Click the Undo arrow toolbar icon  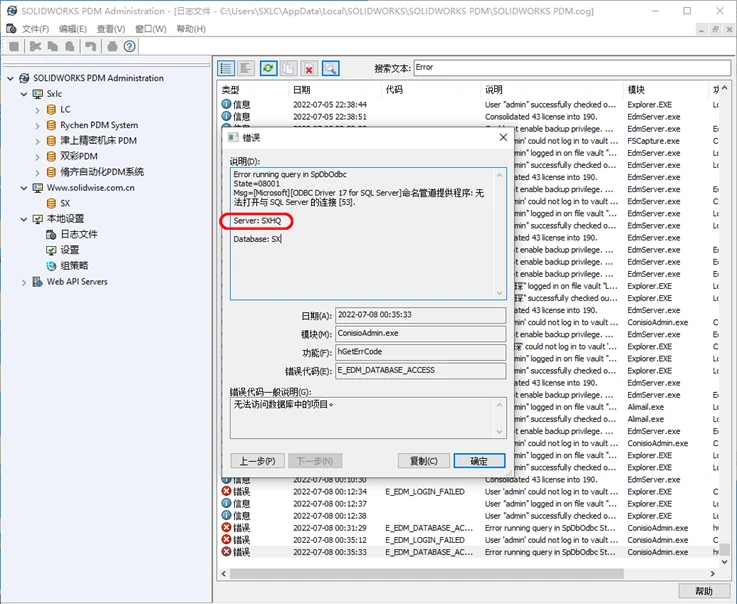90,46
